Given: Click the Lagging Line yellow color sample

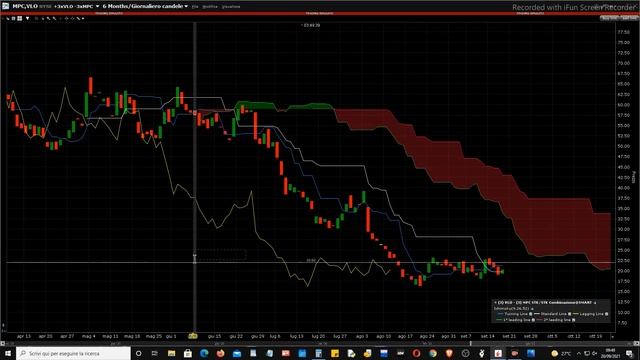Looking at the screenshot, I should pyautogui.click(x=576, y=314).
